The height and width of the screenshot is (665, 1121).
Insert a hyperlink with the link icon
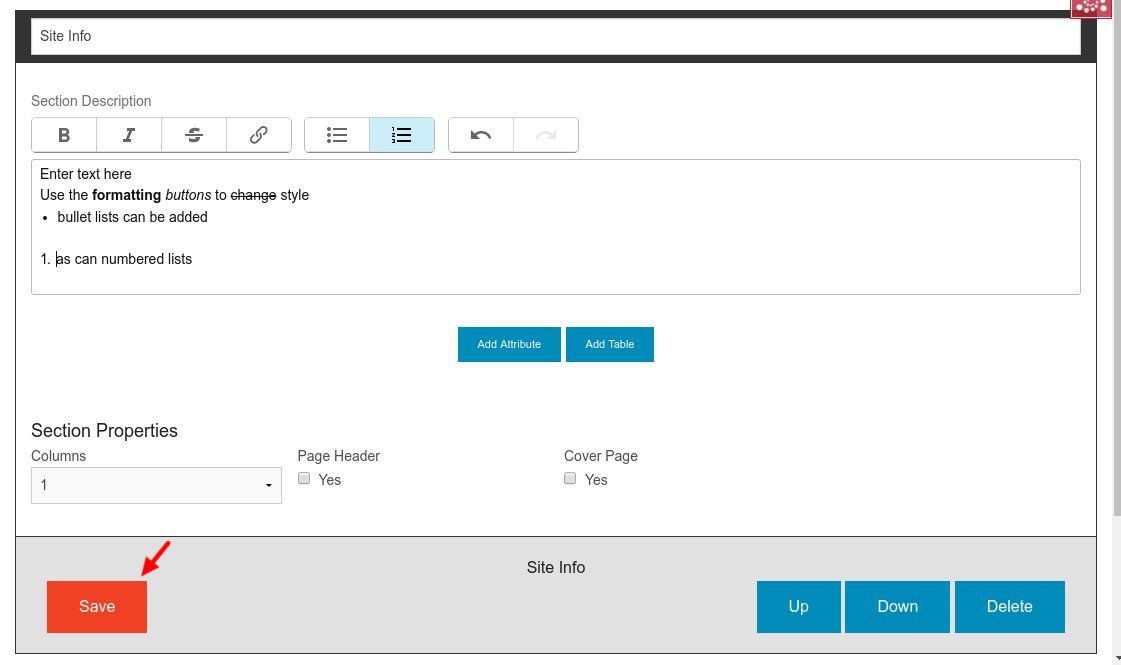(x=258, y=135)
